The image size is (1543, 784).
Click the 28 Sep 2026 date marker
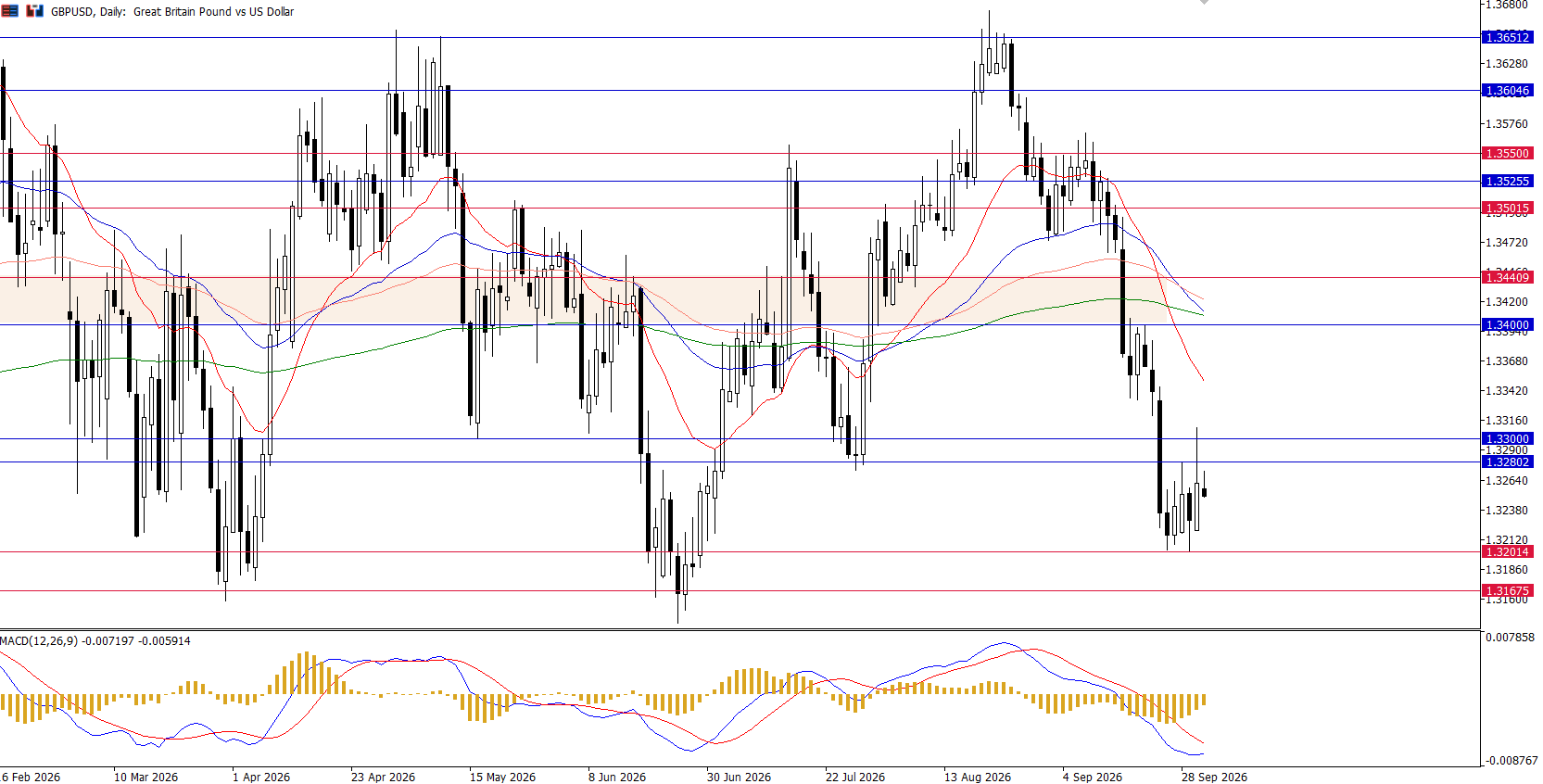(1214, 778)
